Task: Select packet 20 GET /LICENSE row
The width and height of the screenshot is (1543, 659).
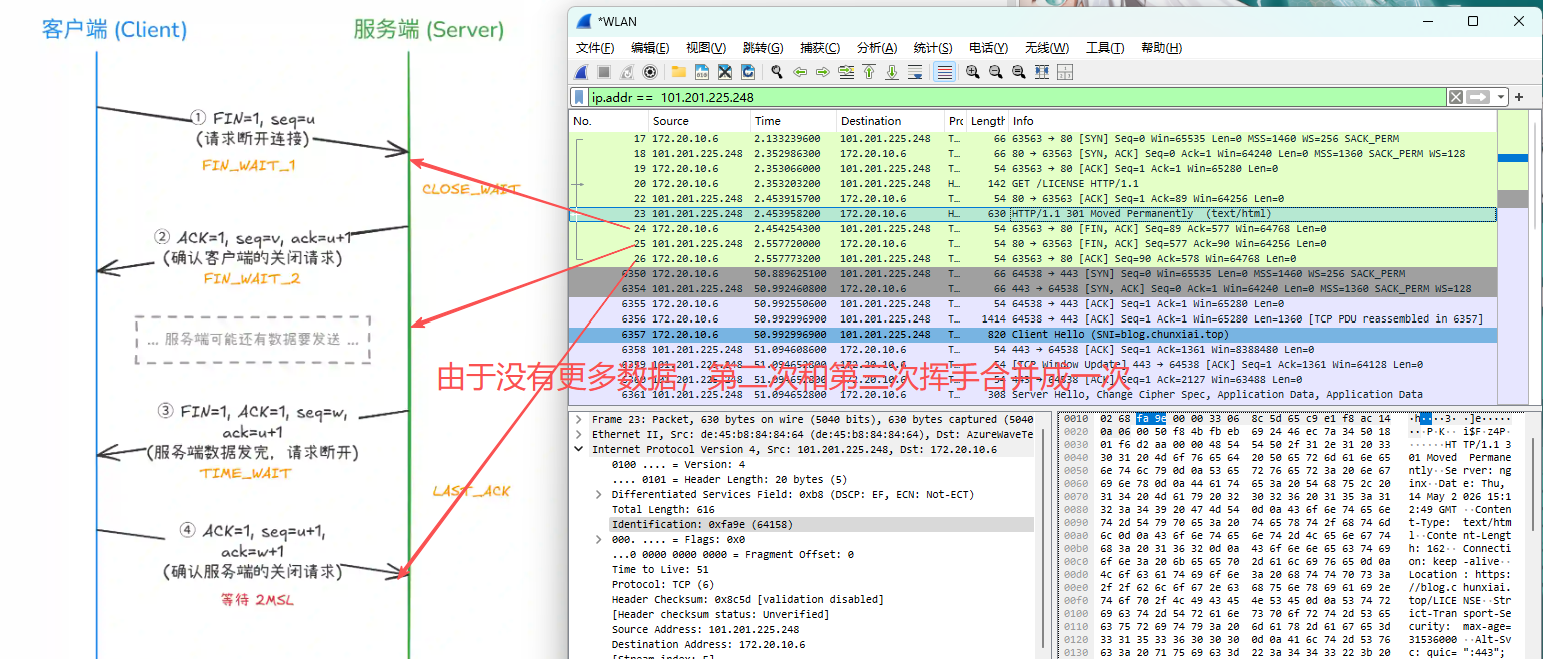Action: 1033,184
